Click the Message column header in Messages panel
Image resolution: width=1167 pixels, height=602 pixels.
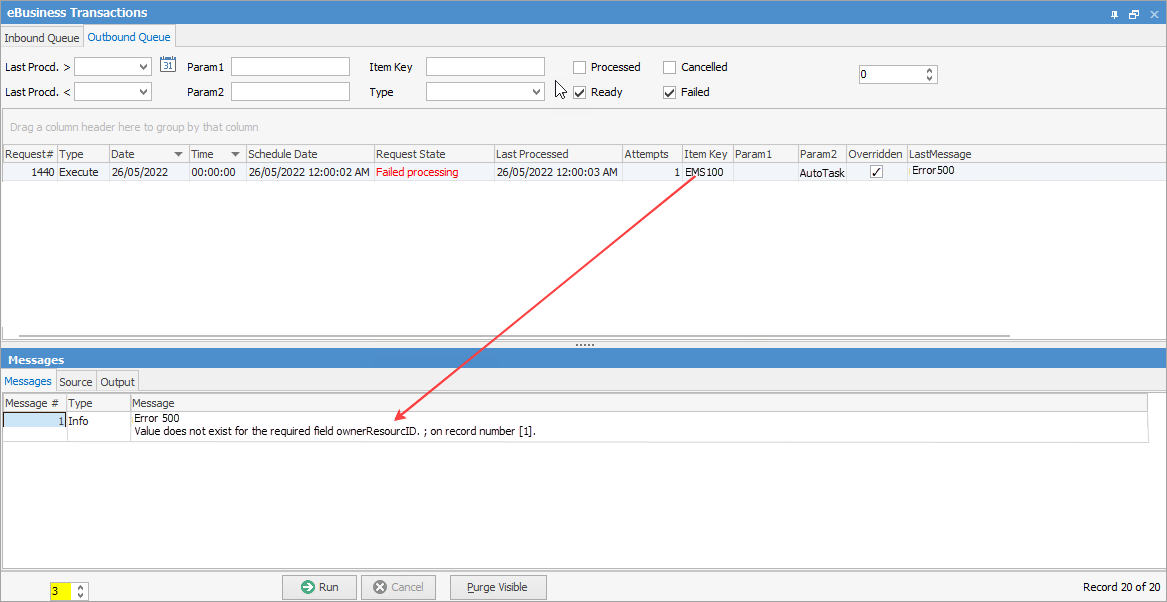coord(639,403)
